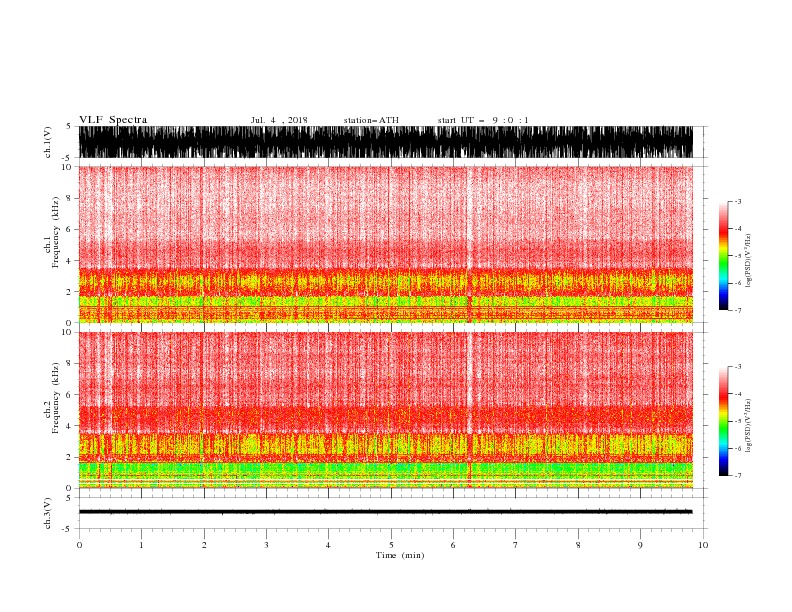Viewport: 792px width, 612px height.
Task: Click the time axis tick label "2"
Action: click(x=204, y=545)
